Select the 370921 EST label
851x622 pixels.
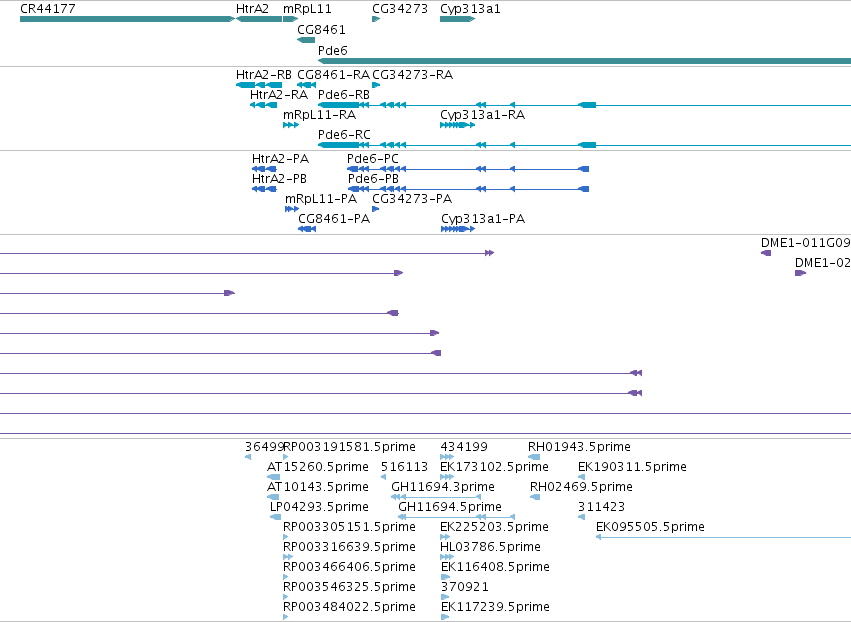465,587
